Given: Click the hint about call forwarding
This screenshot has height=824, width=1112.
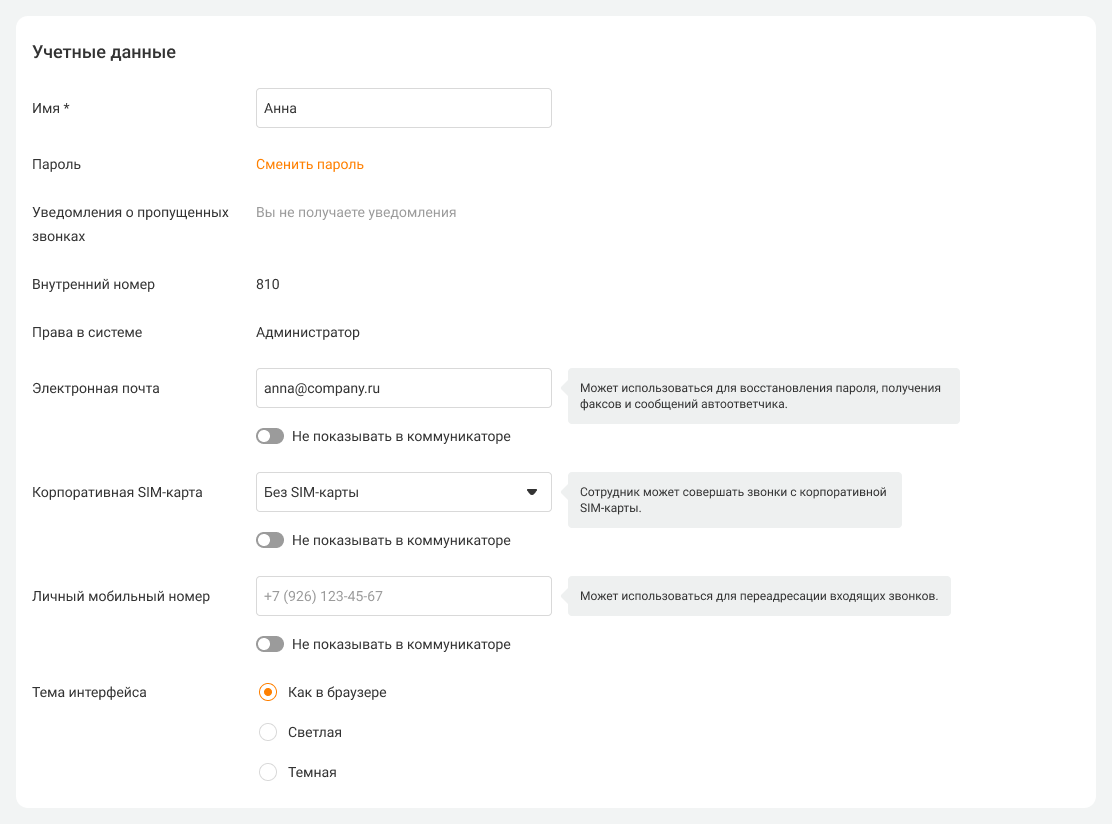Looking at the screenshot, I should pos(759,596).
